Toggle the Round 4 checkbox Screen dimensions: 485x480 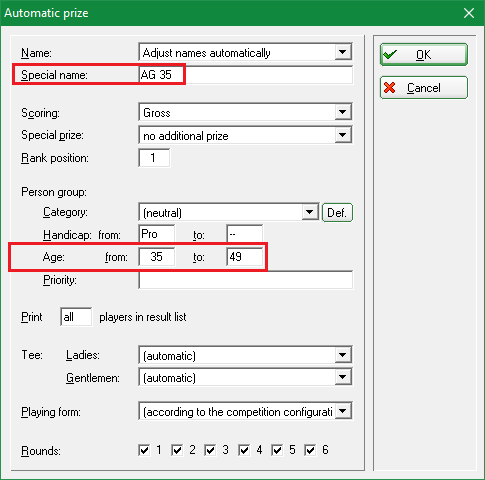(x=244, y=450)
